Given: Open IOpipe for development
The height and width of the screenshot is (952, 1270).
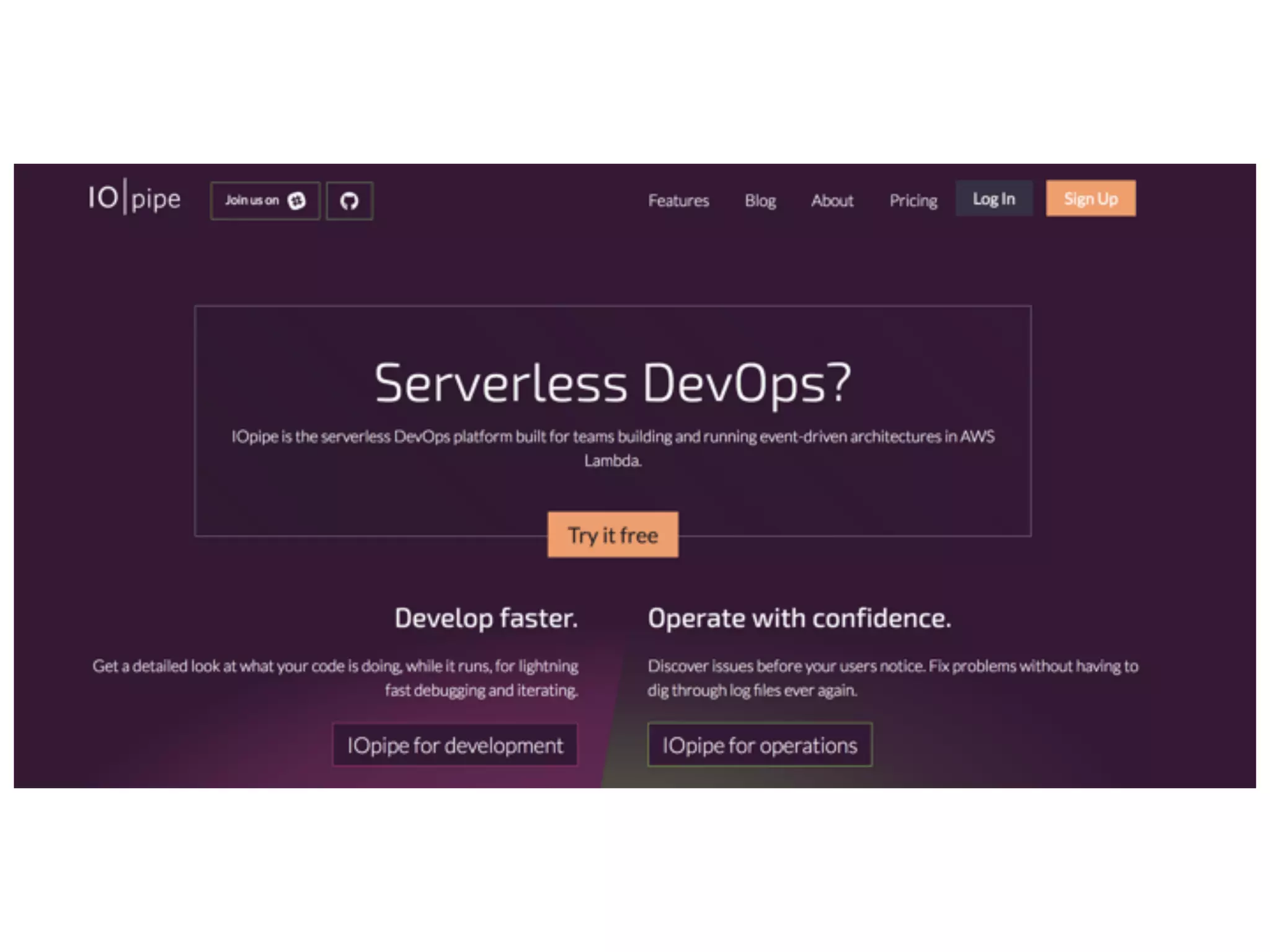Looking at the screenshot, I should pos(455,745).
